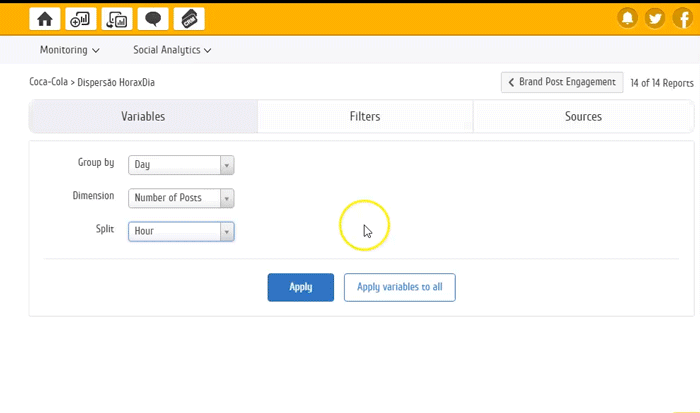This screenshot has height=413, width=700.
Task: Click the CRM tag icon
Action: point(189,18)
